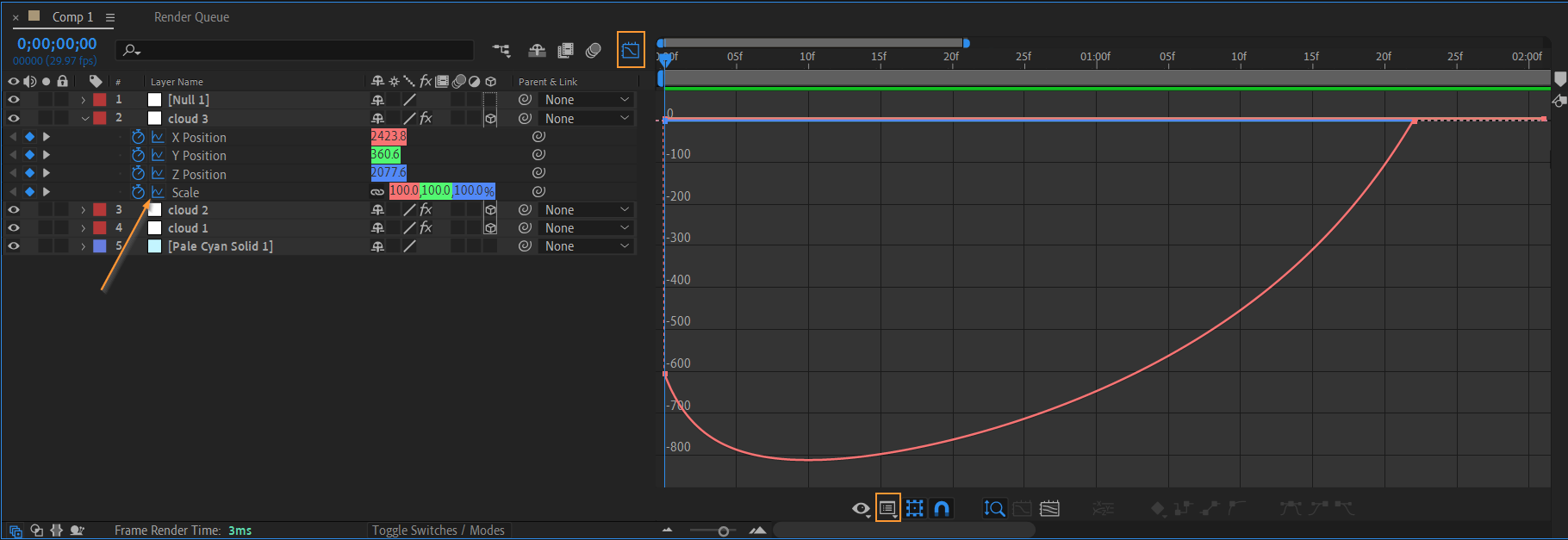This screenshot has width=1568, height=540.
Task: Toggle Auto-zoom graph height
Action: 994,508
